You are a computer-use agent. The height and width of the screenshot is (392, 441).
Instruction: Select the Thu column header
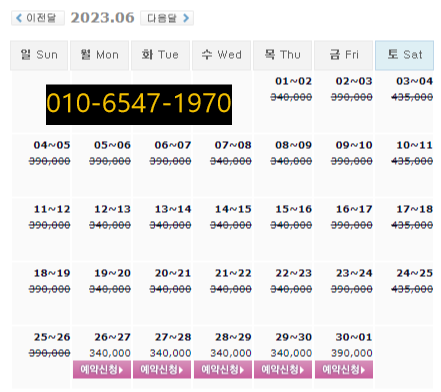point(282,55)
